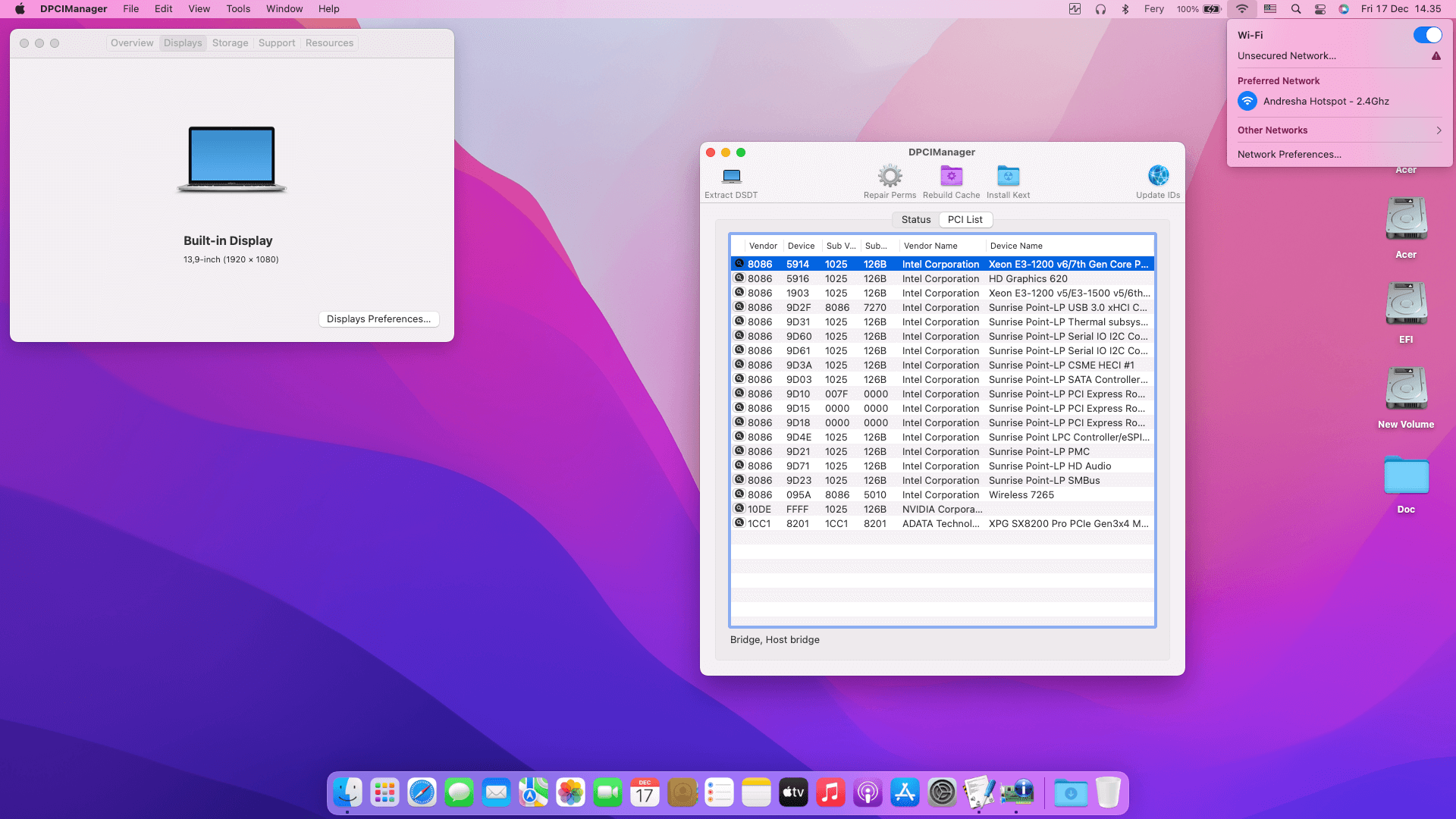Sort the PCI list by Vendor column
The width and height of the screenshot is (1456, 819).
pos(763,246)
